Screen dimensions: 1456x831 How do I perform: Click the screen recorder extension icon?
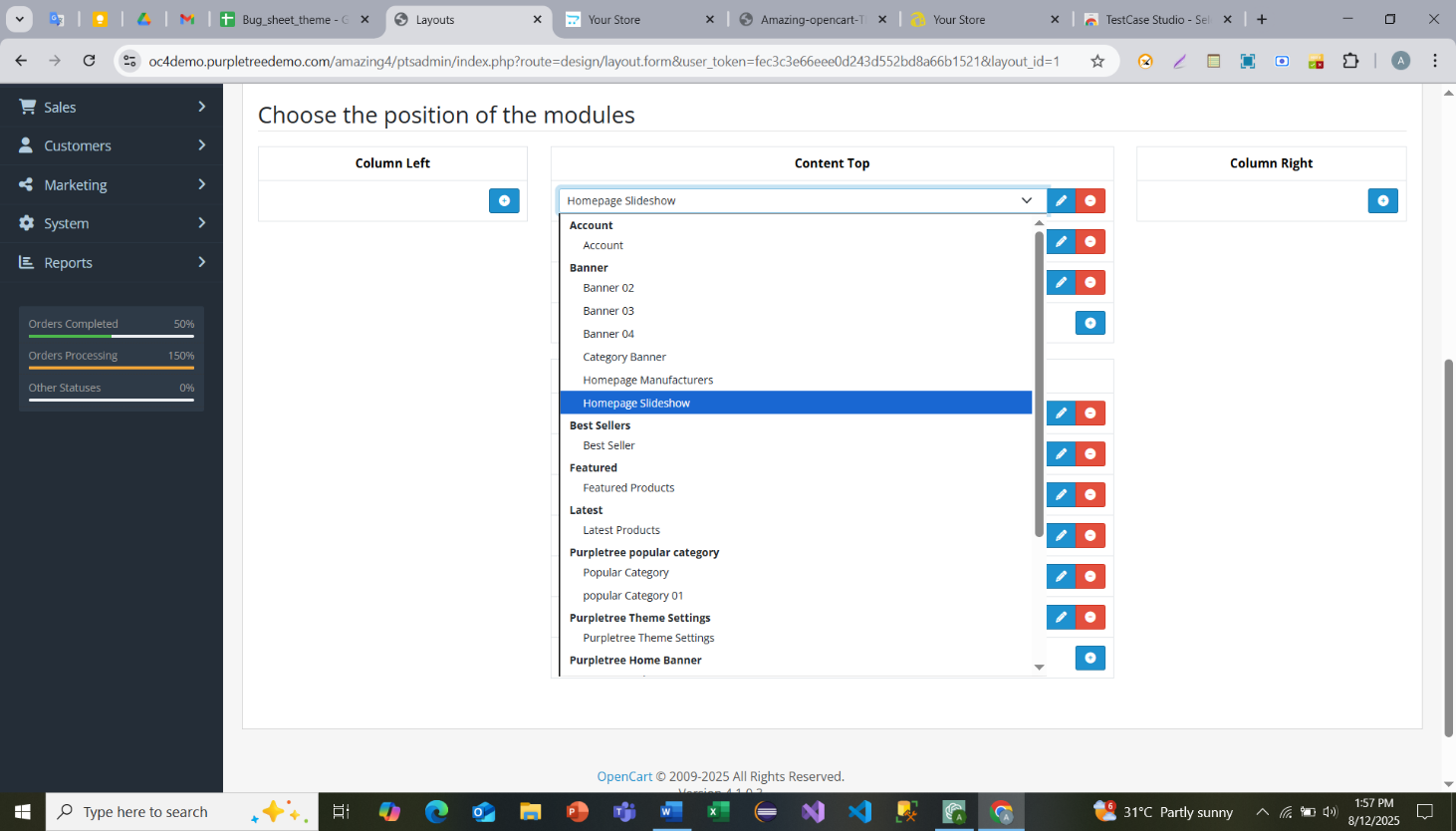pyautogui.click(x=1282, y=61)
